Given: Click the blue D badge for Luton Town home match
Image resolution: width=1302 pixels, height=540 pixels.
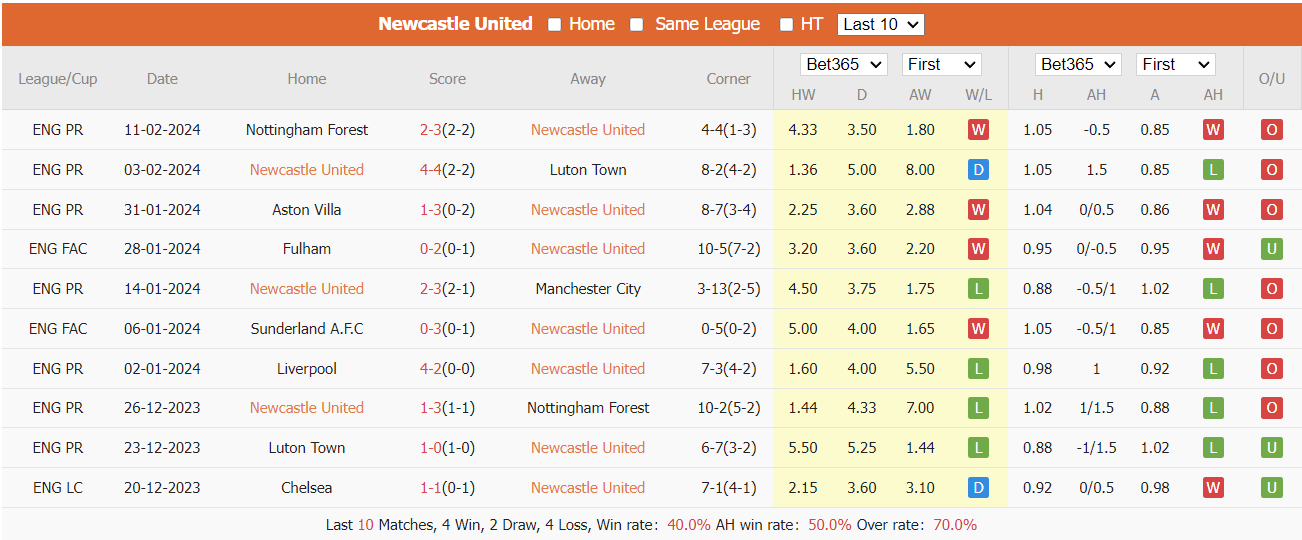Looking at the screenshot, I should tap(978, 170).
